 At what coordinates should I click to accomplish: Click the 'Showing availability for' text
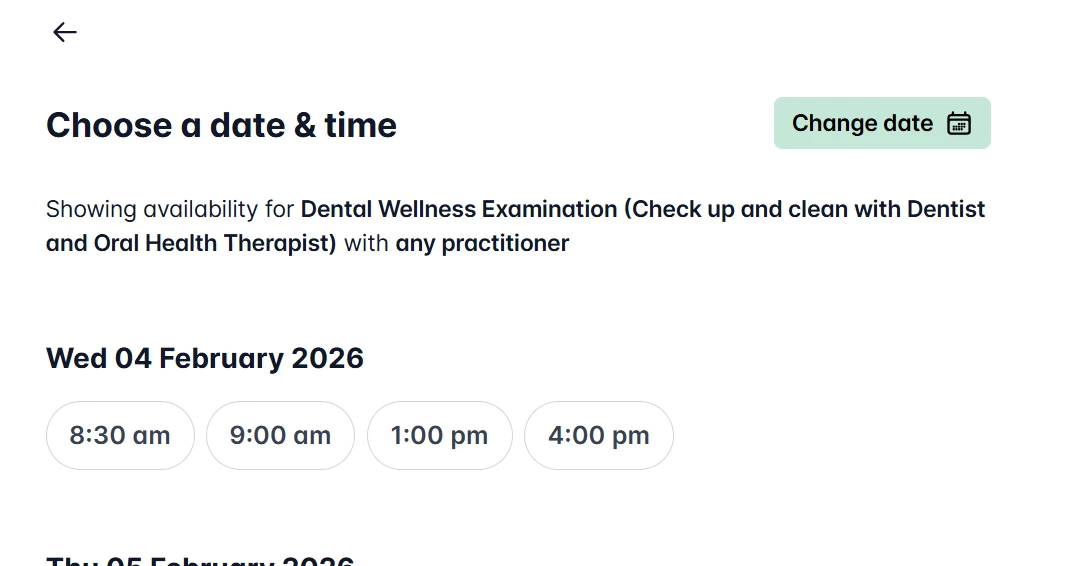tap(170, 209)
